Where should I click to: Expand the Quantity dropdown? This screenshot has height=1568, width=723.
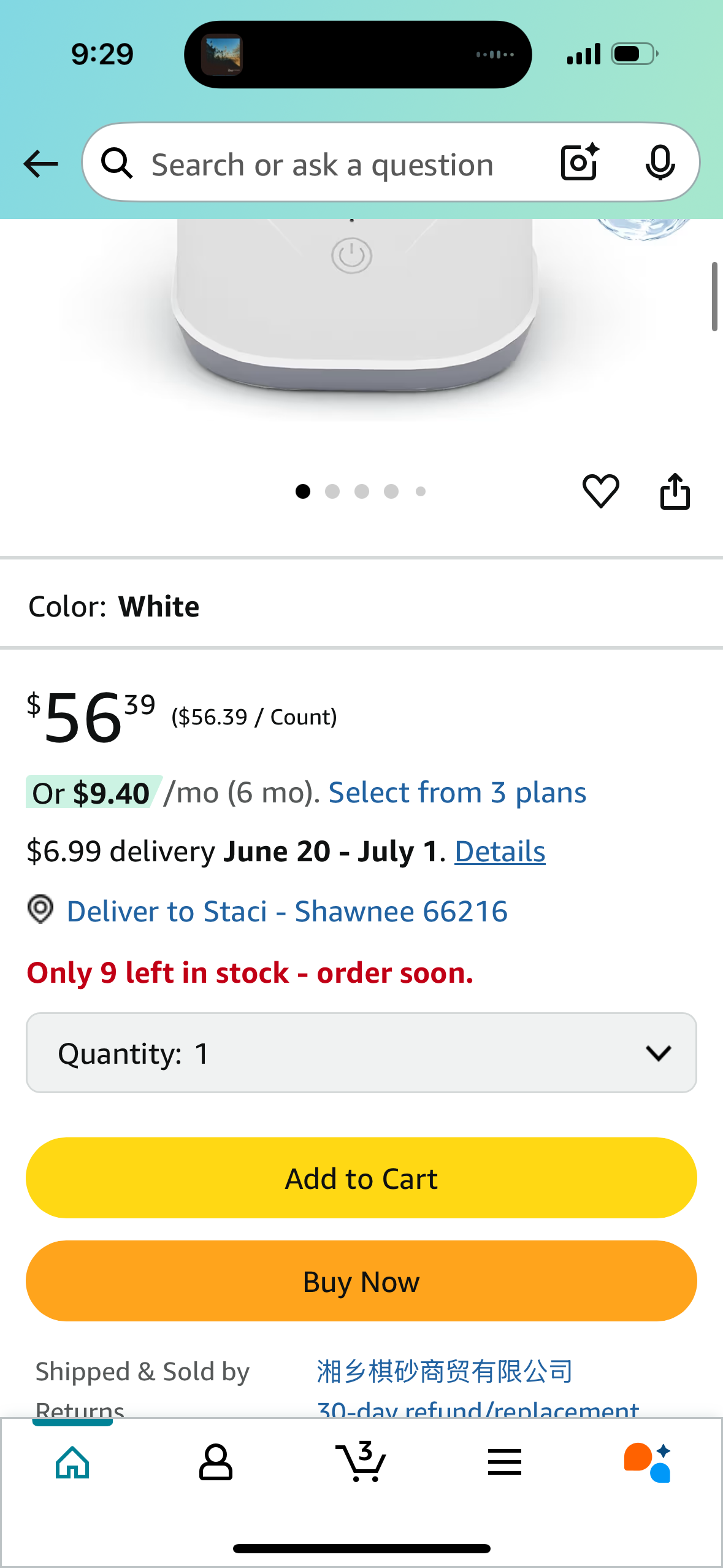pyautogui.click(x=361, y=1053)
